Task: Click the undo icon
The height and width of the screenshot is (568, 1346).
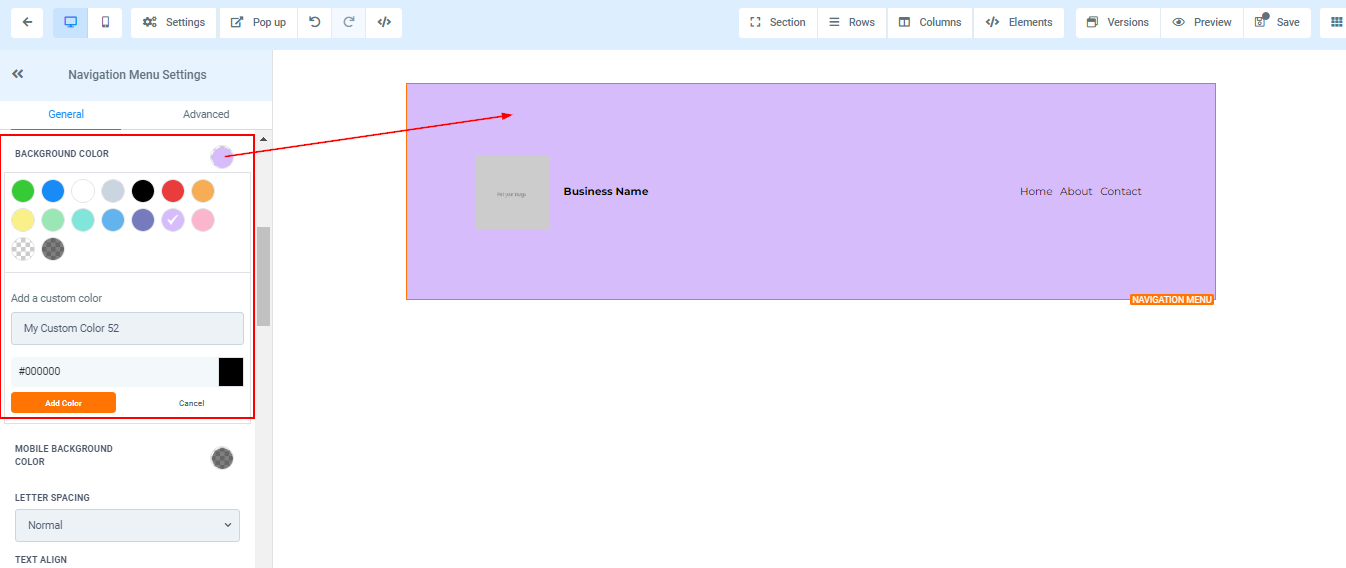Action: click(315, 22)
